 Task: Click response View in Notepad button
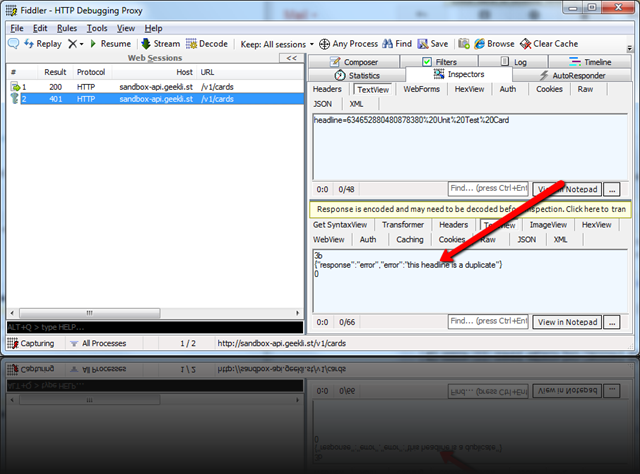pos(567,322)
